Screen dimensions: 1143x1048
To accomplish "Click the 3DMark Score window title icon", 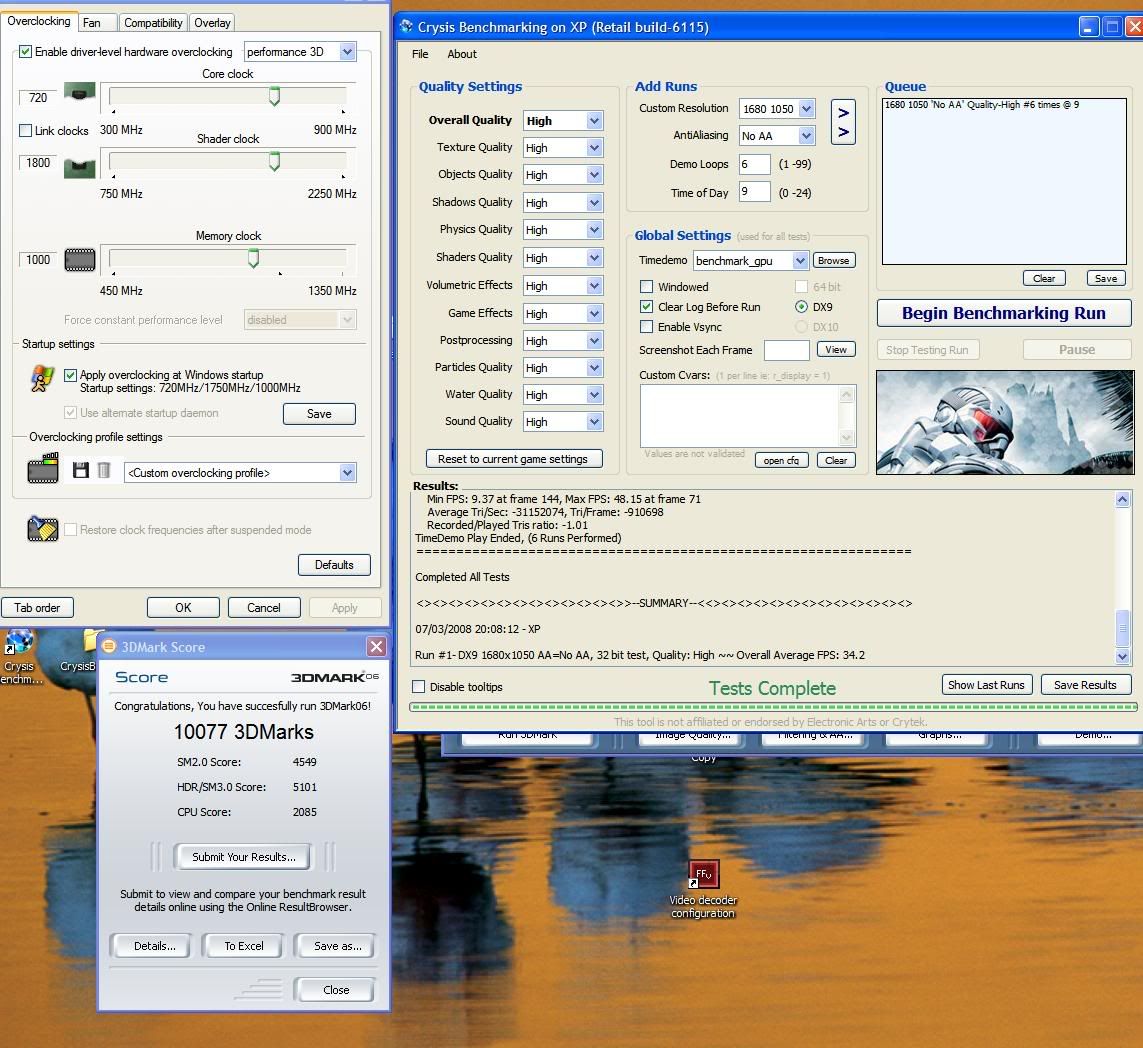I will coord(109,646).
